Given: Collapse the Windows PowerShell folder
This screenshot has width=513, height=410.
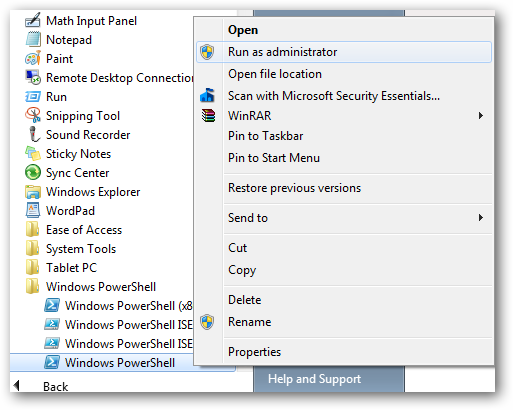Looking at the screenshot, I should (91, 287).
